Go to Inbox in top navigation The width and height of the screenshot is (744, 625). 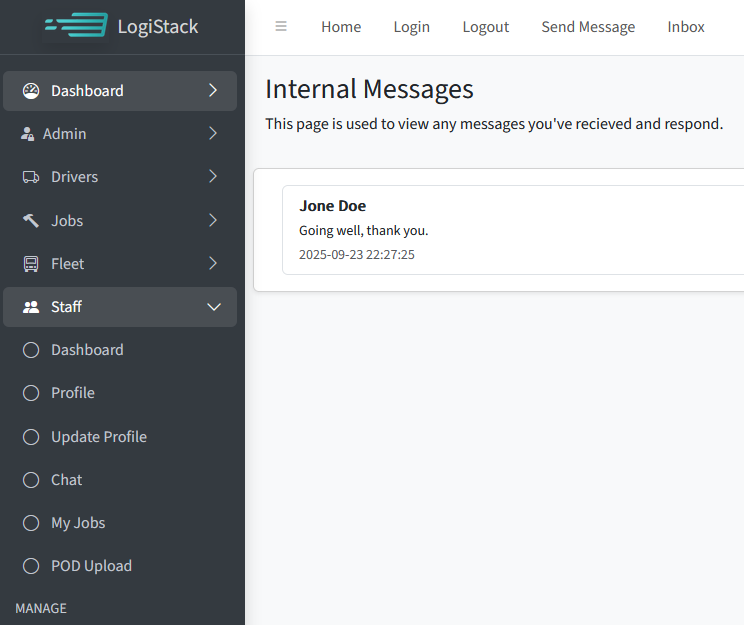tap(686, 27)
